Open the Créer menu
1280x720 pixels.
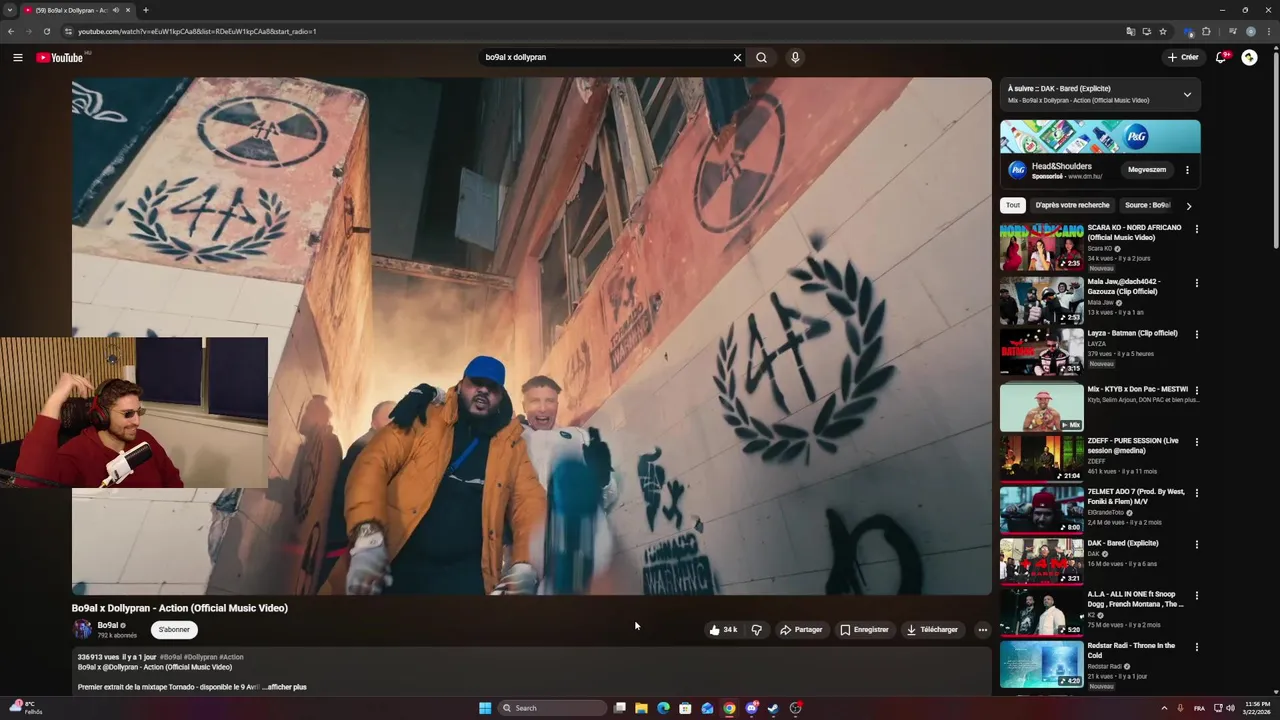click(1182, 57)
